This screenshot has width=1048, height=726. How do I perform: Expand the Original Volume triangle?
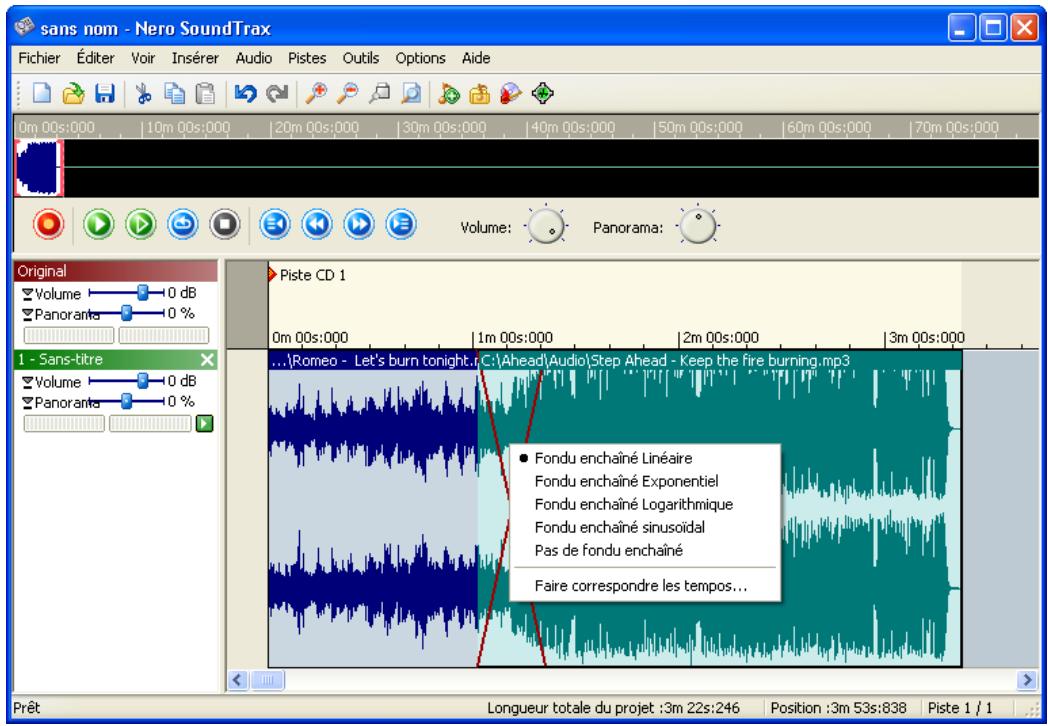tap(27, 294)
